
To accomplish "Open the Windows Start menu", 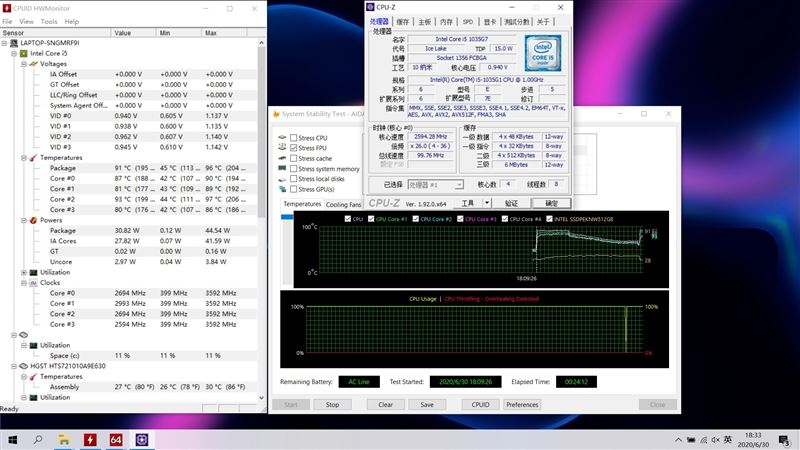I will [12, 439].
